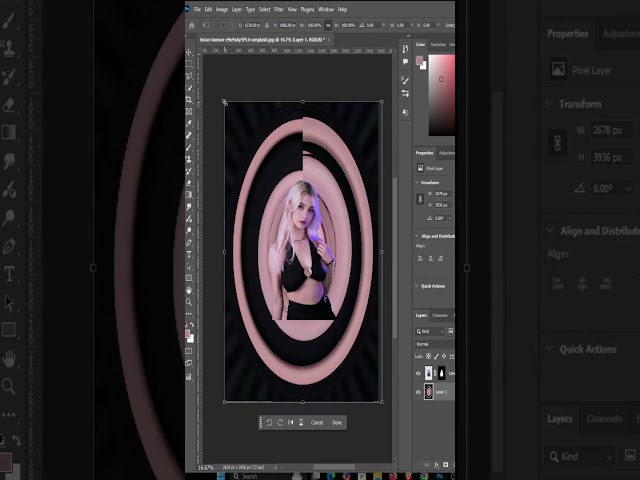The height and width of the screenshot is (480, 640).
Task: Select the Hand tool
Action: pos(189,290)
